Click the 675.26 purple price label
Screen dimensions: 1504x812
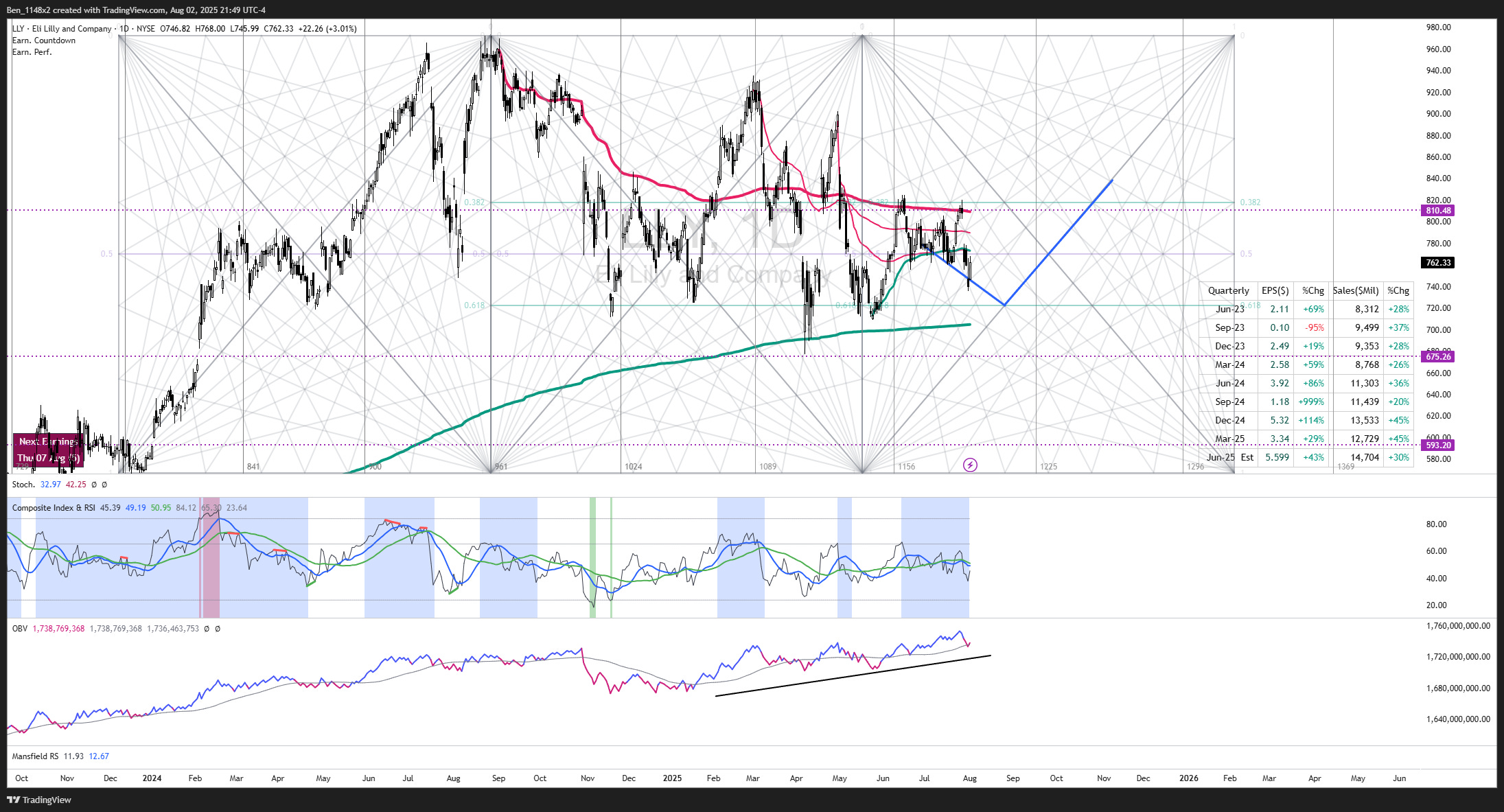1438,357
